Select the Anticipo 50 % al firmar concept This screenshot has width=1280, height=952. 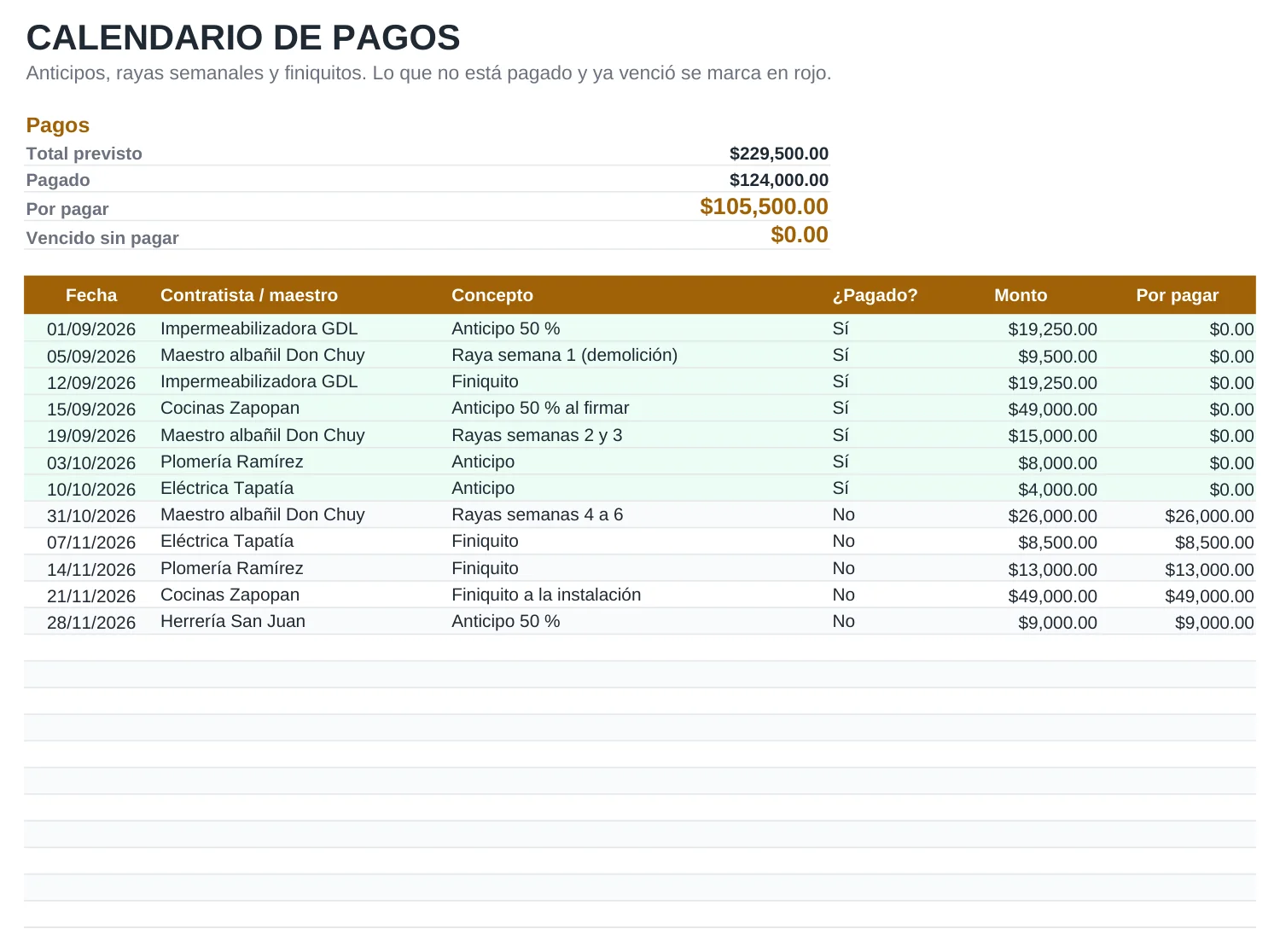click(540, 408)
